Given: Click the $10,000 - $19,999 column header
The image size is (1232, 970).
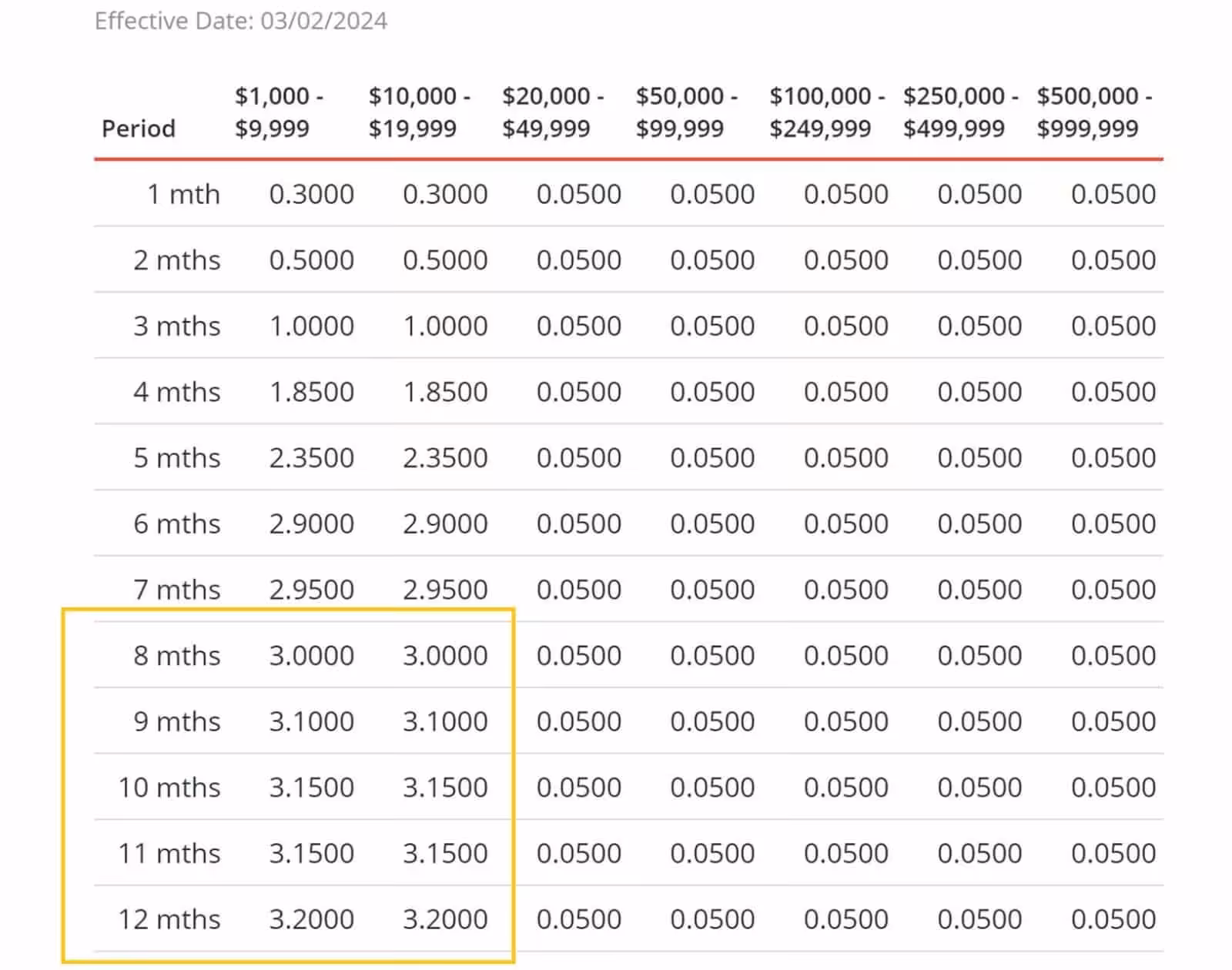Looking at the screenshot, I should (x=420, y=112).
